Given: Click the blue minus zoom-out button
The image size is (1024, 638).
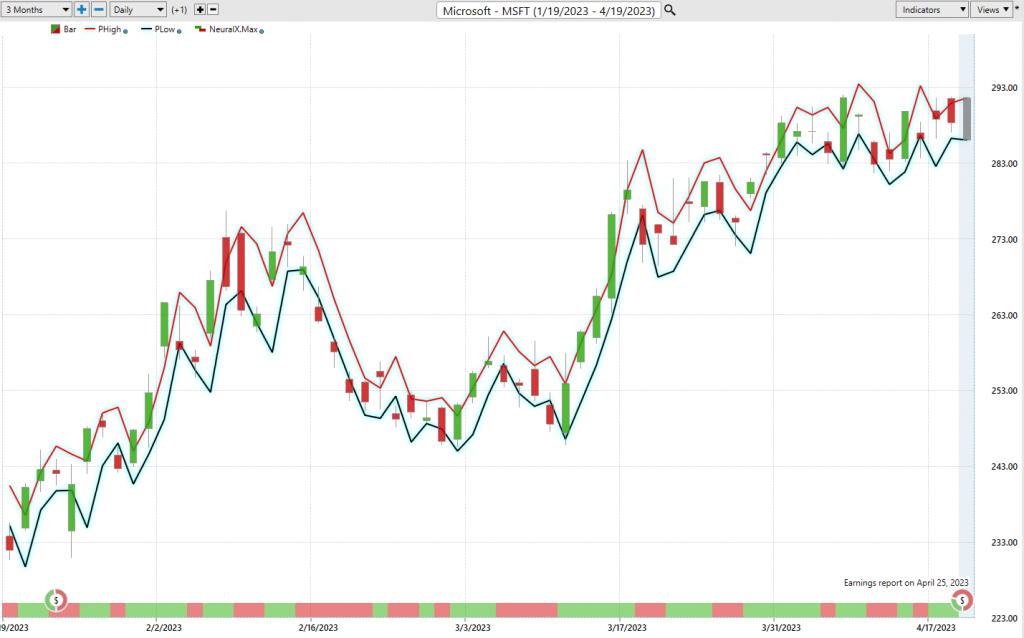Looking at the screenshot, I should pos(99,10).
